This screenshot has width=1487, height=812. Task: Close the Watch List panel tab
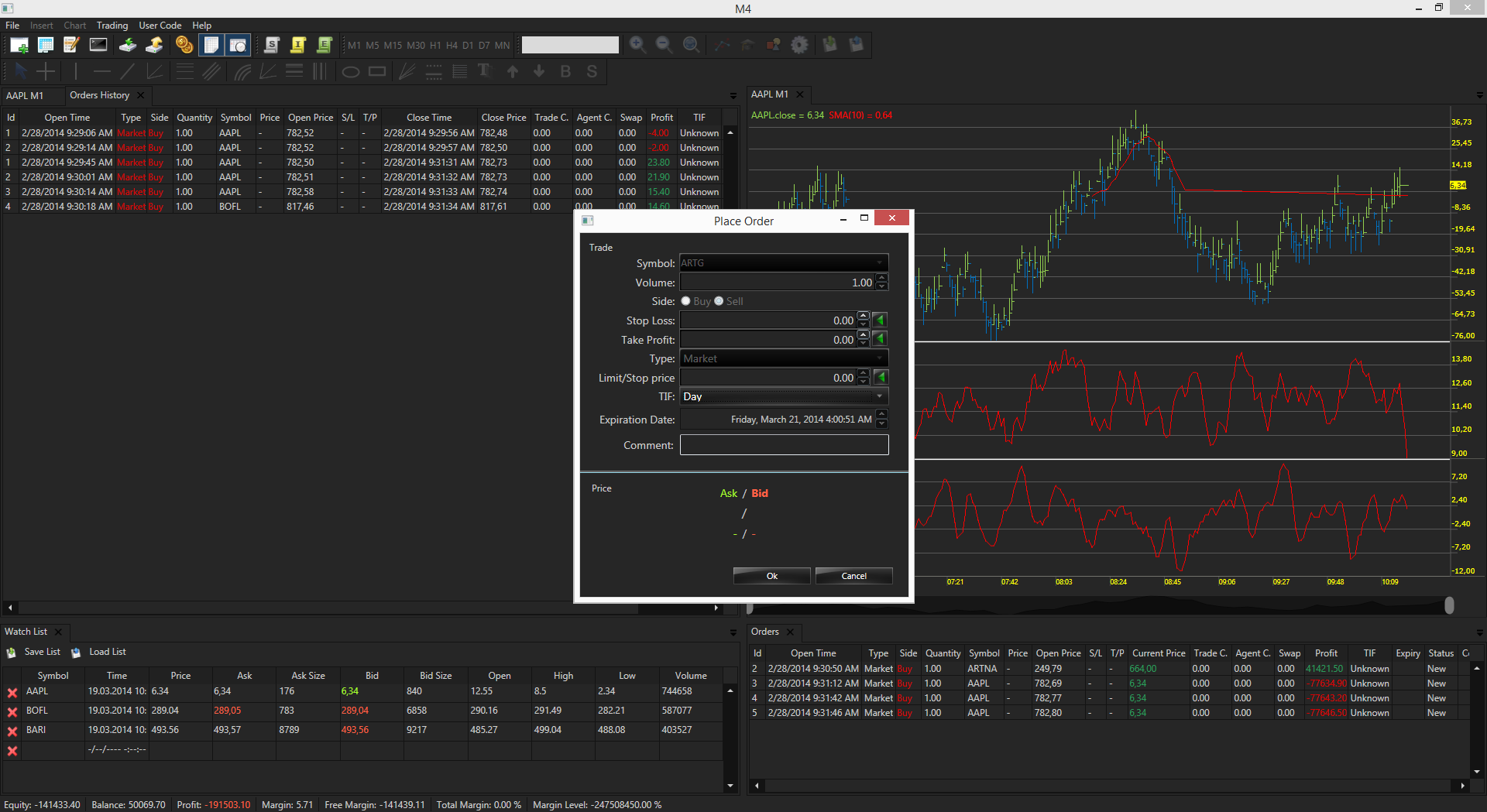[x=58, y=632]
